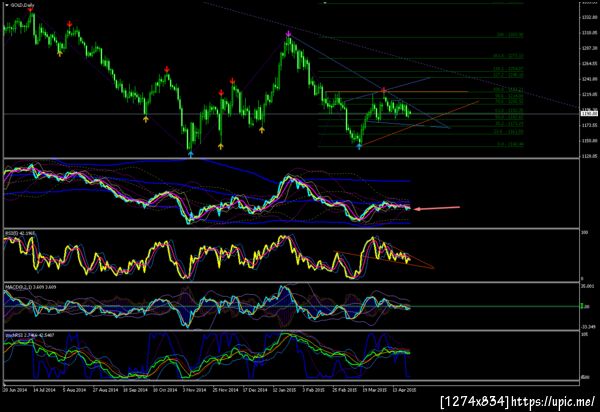Click the 10 Oct 2014 date label

(165, 390)
